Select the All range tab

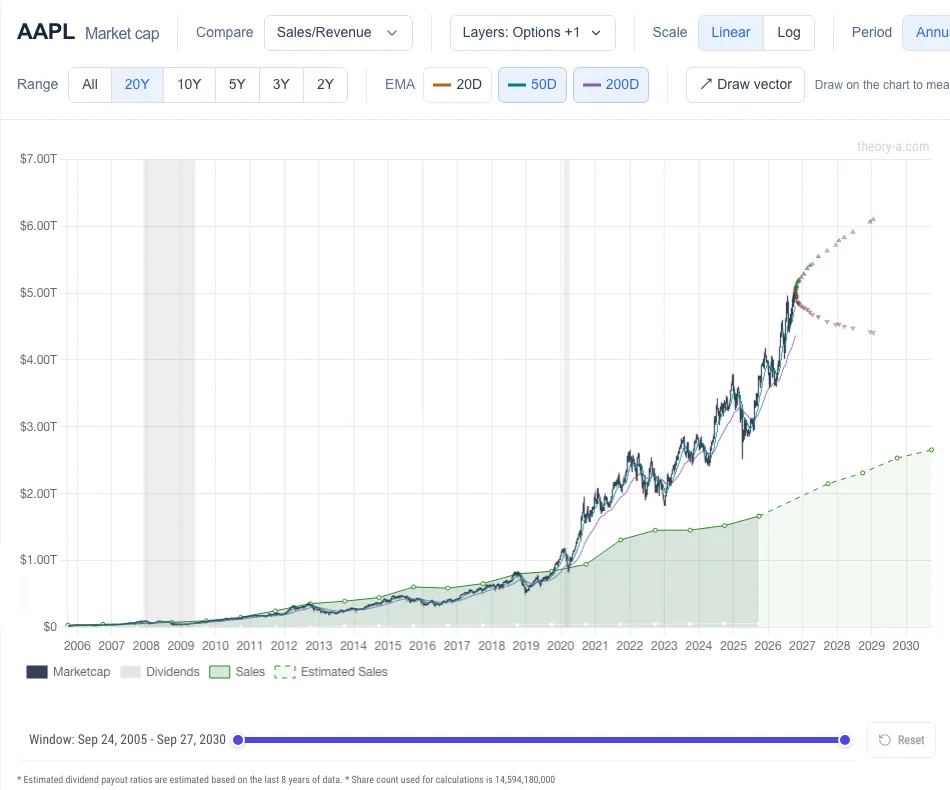pos(90,85)
